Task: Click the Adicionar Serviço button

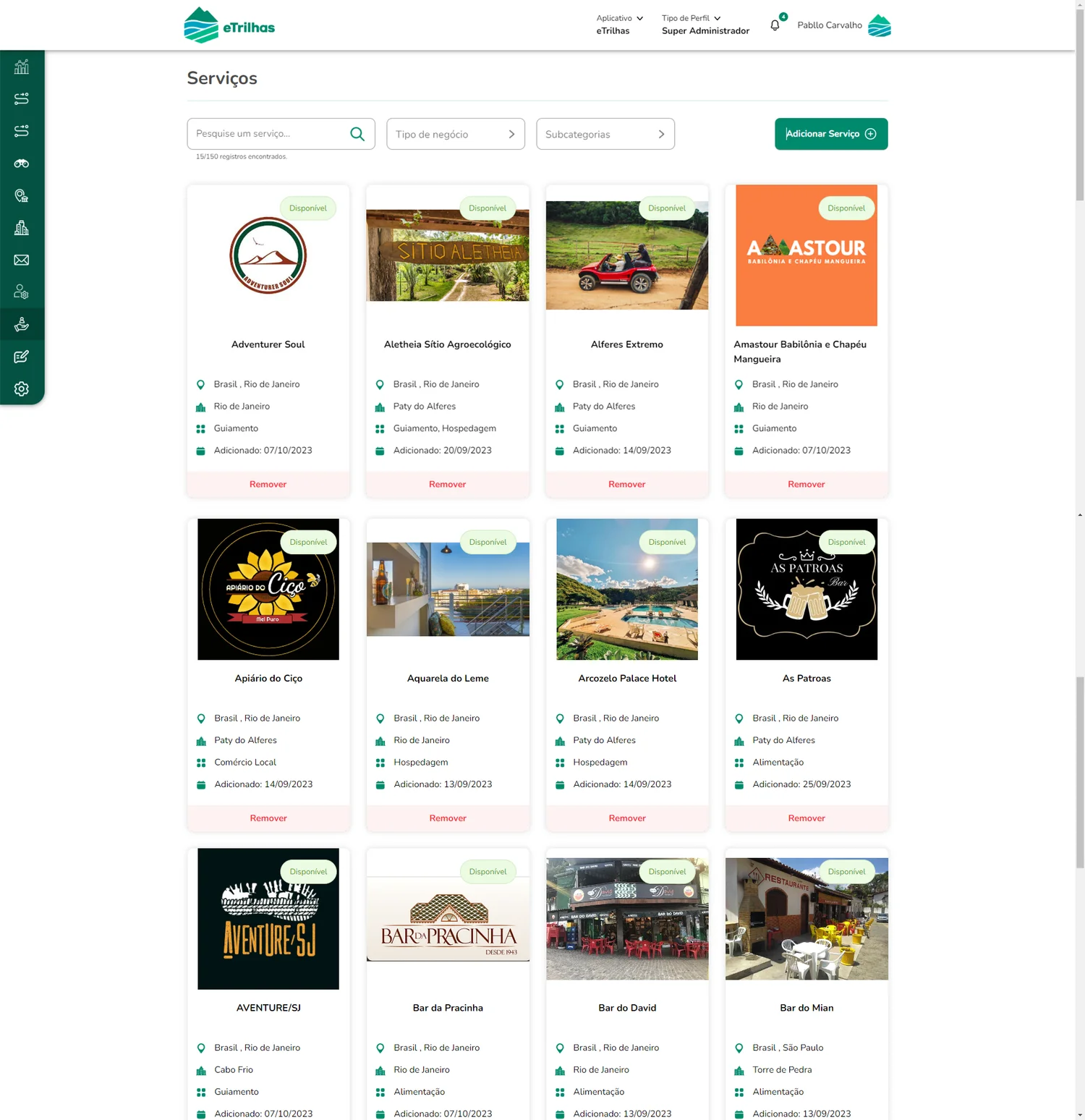Action: pos(831,134)
